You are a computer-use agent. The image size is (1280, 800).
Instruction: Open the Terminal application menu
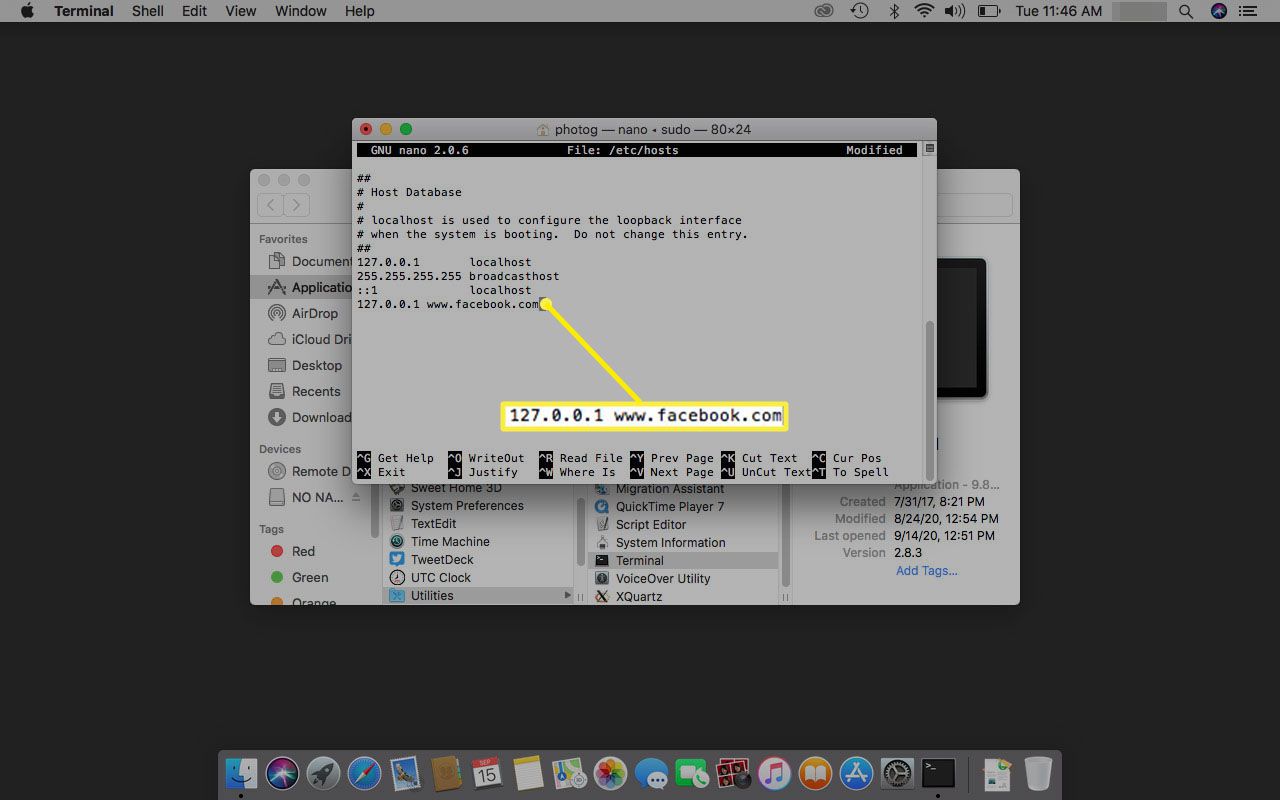[x=84, y=11]
